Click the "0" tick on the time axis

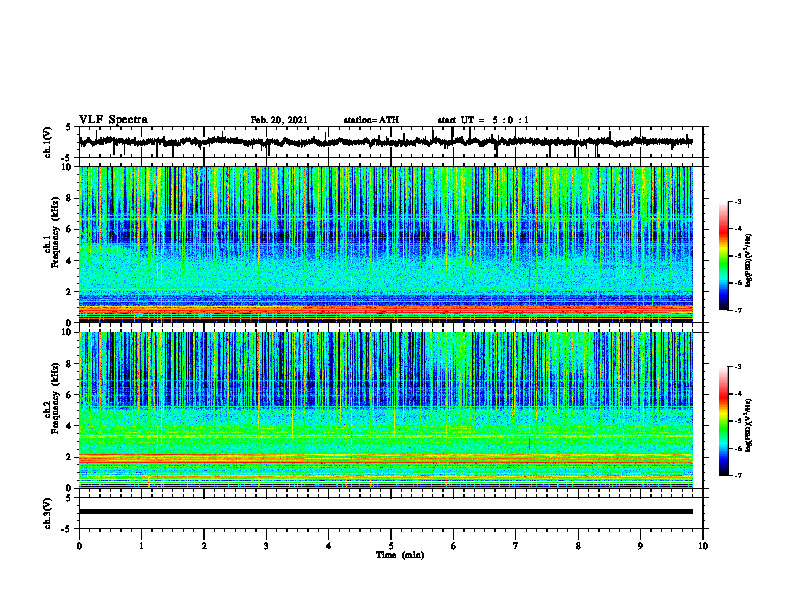point(79,546)
